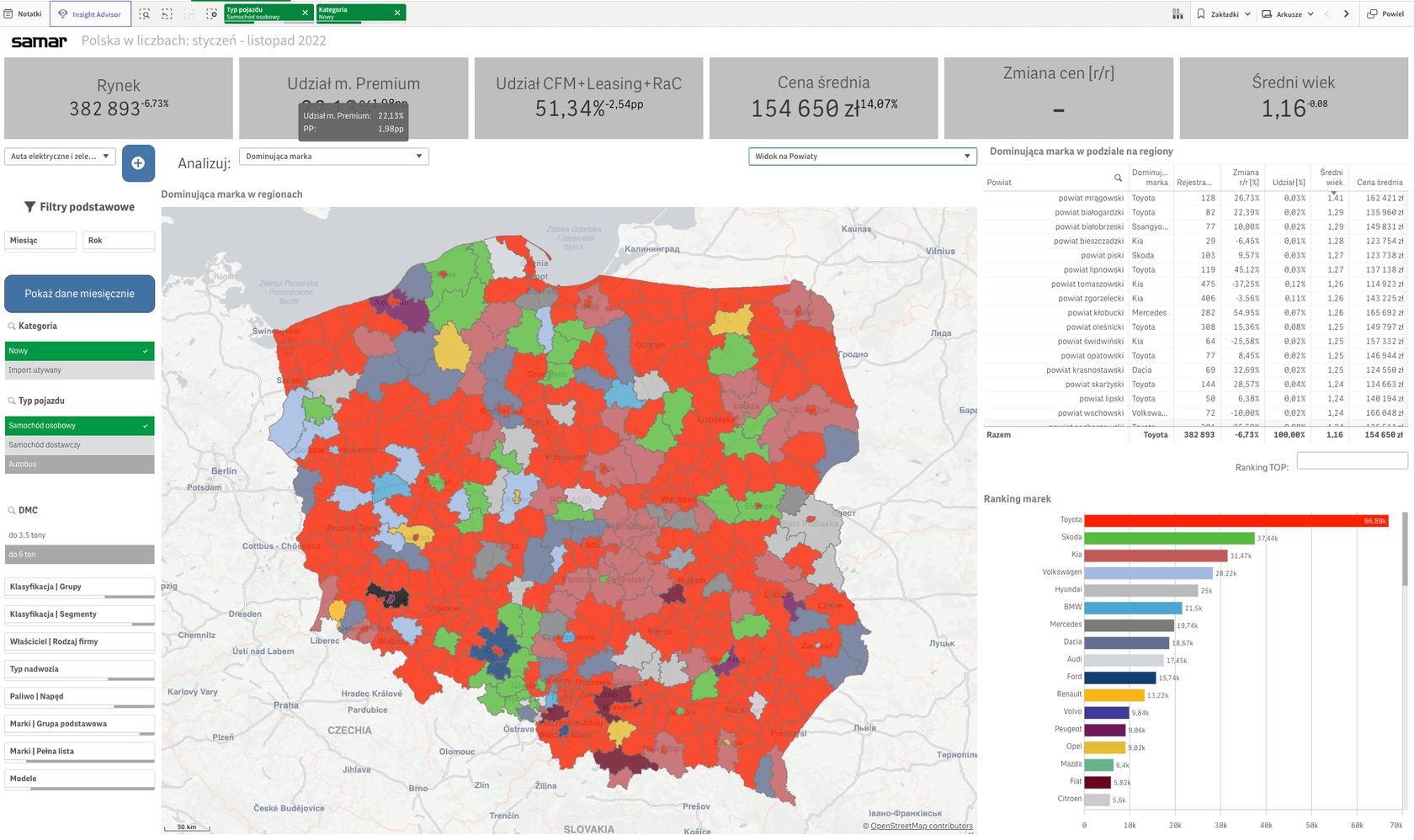The width and height of the screenshot is (1414, 840).
Task: Select Samochód dostawczy vehicle type
Action: click(80, 445)
